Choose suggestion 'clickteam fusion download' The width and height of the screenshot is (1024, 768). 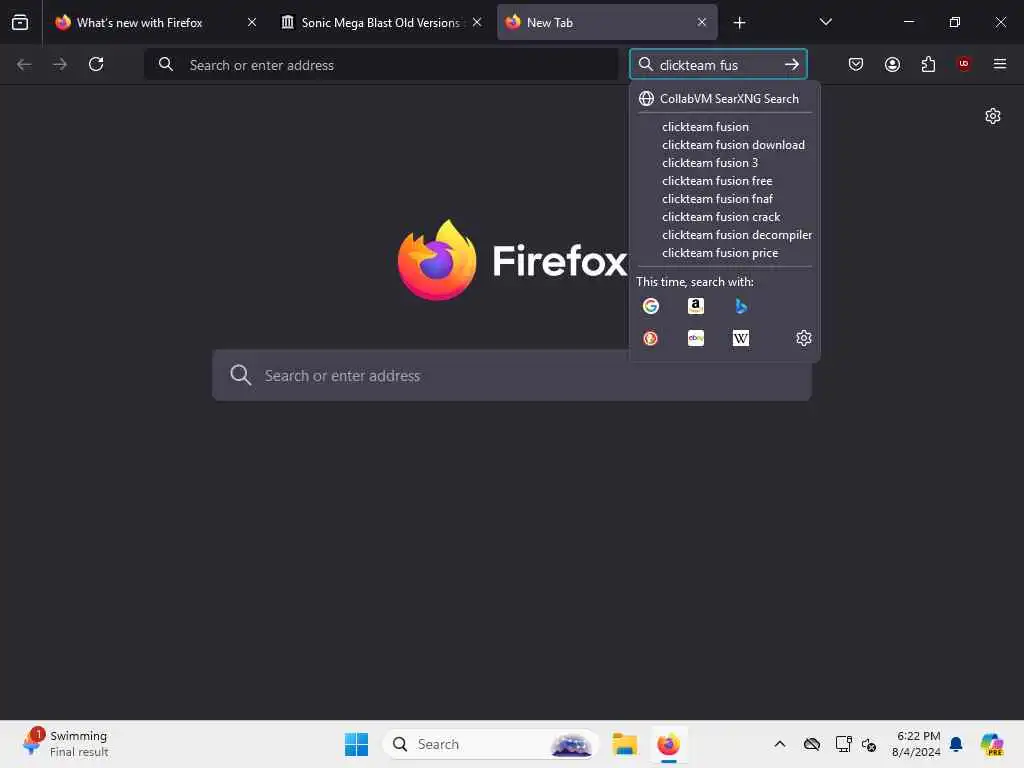724,145
